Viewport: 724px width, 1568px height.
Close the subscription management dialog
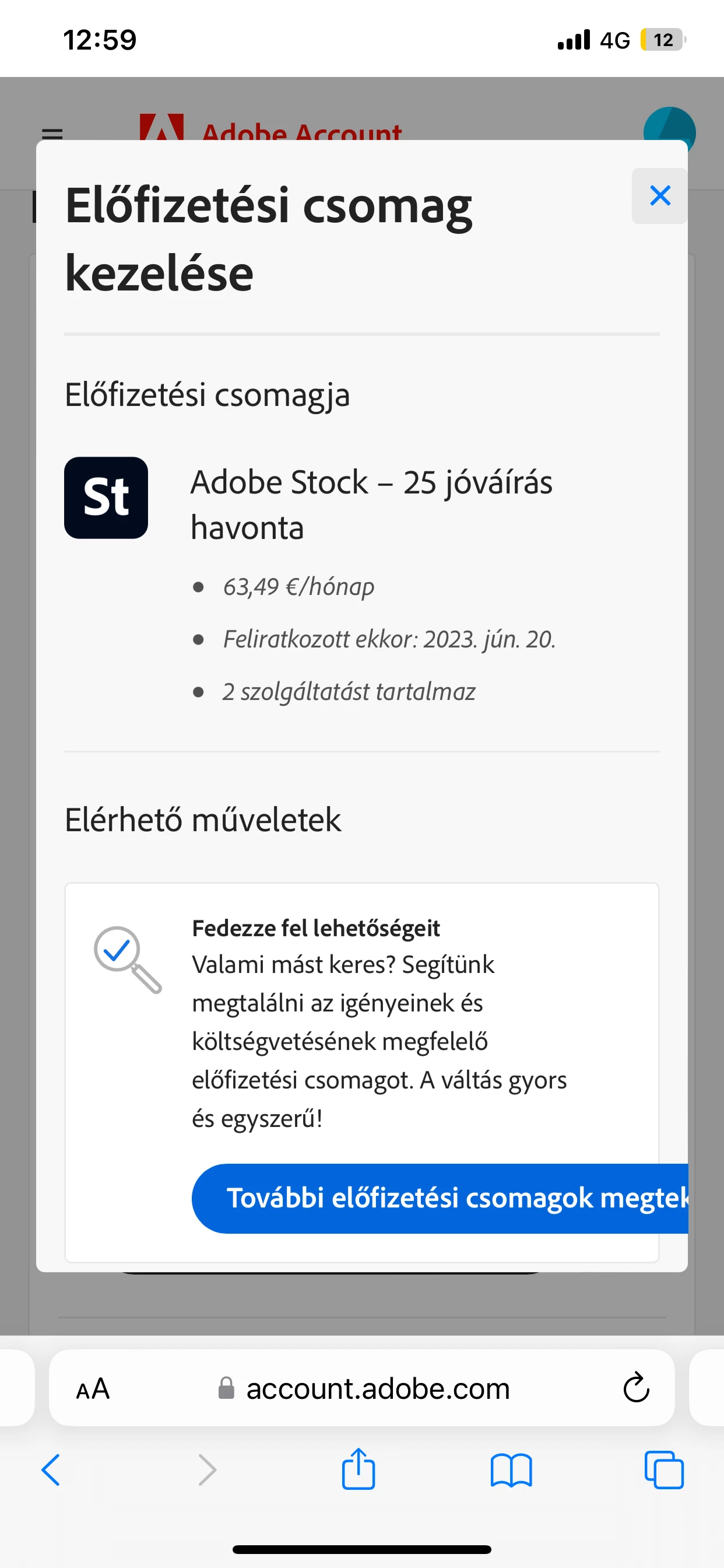point(659,196)
